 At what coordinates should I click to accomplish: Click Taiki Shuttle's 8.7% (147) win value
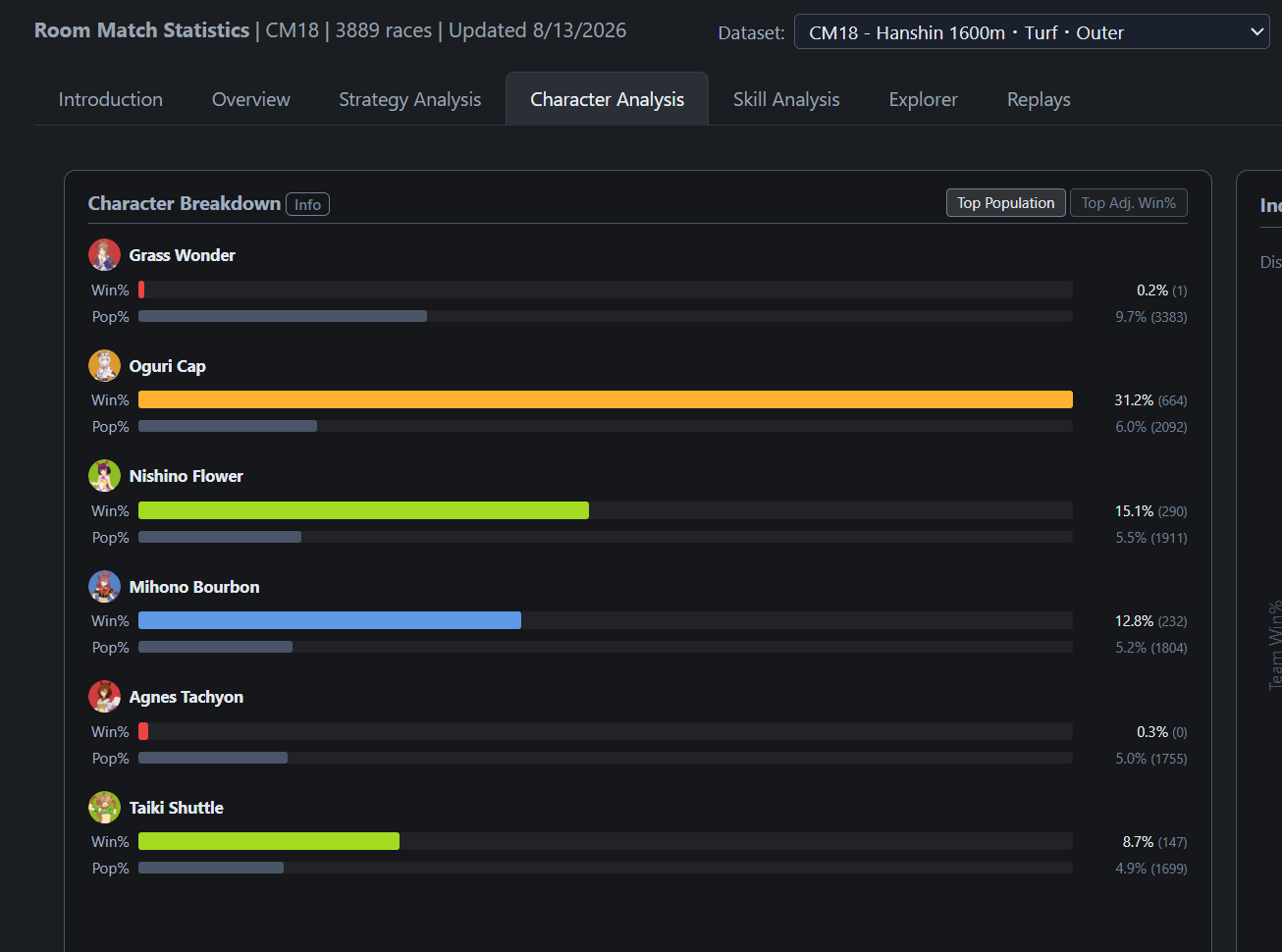pos(1155,842)
